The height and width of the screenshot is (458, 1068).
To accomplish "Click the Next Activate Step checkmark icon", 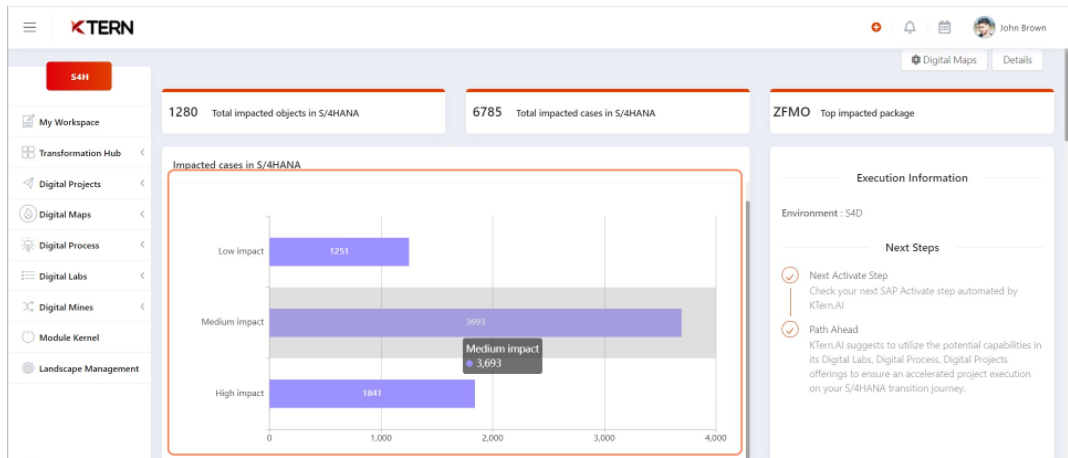I will [x=790, y=275].
